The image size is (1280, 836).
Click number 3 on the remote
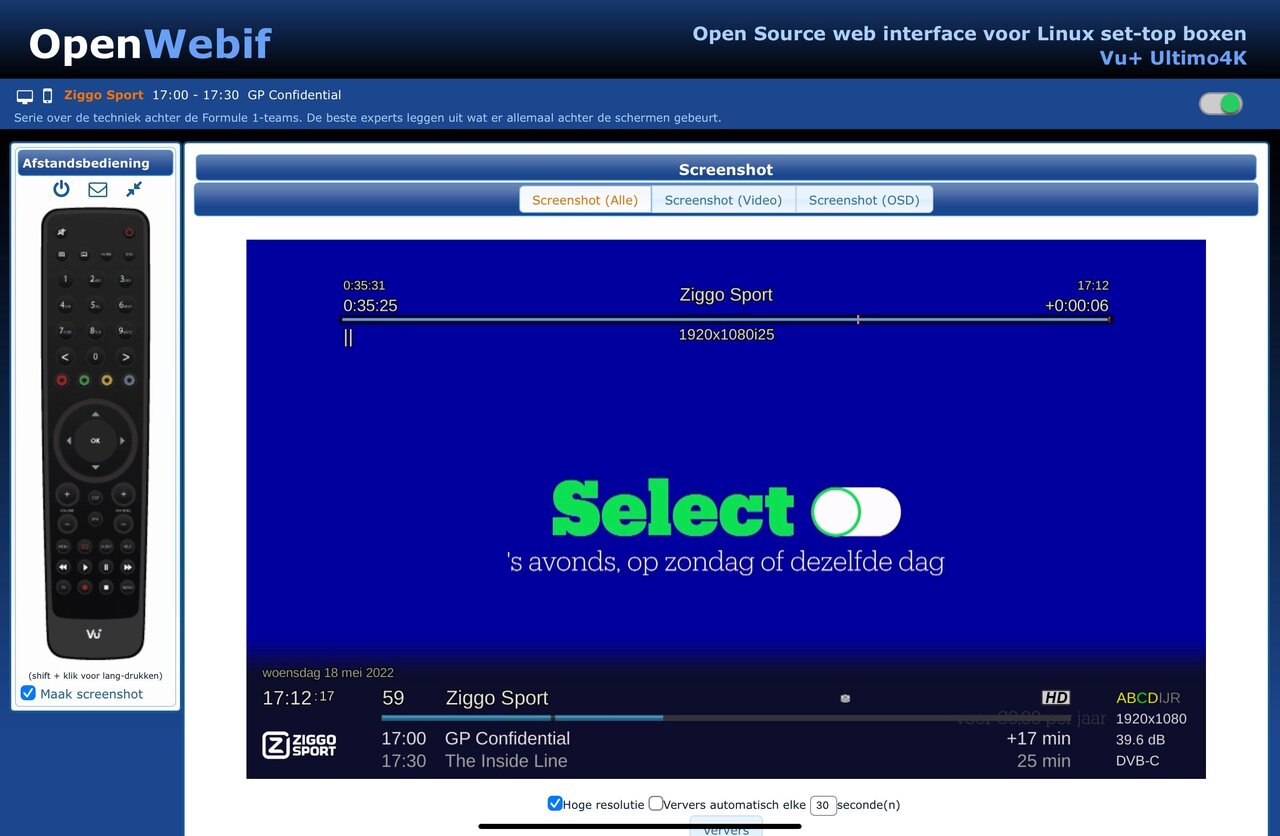point(125,280)
